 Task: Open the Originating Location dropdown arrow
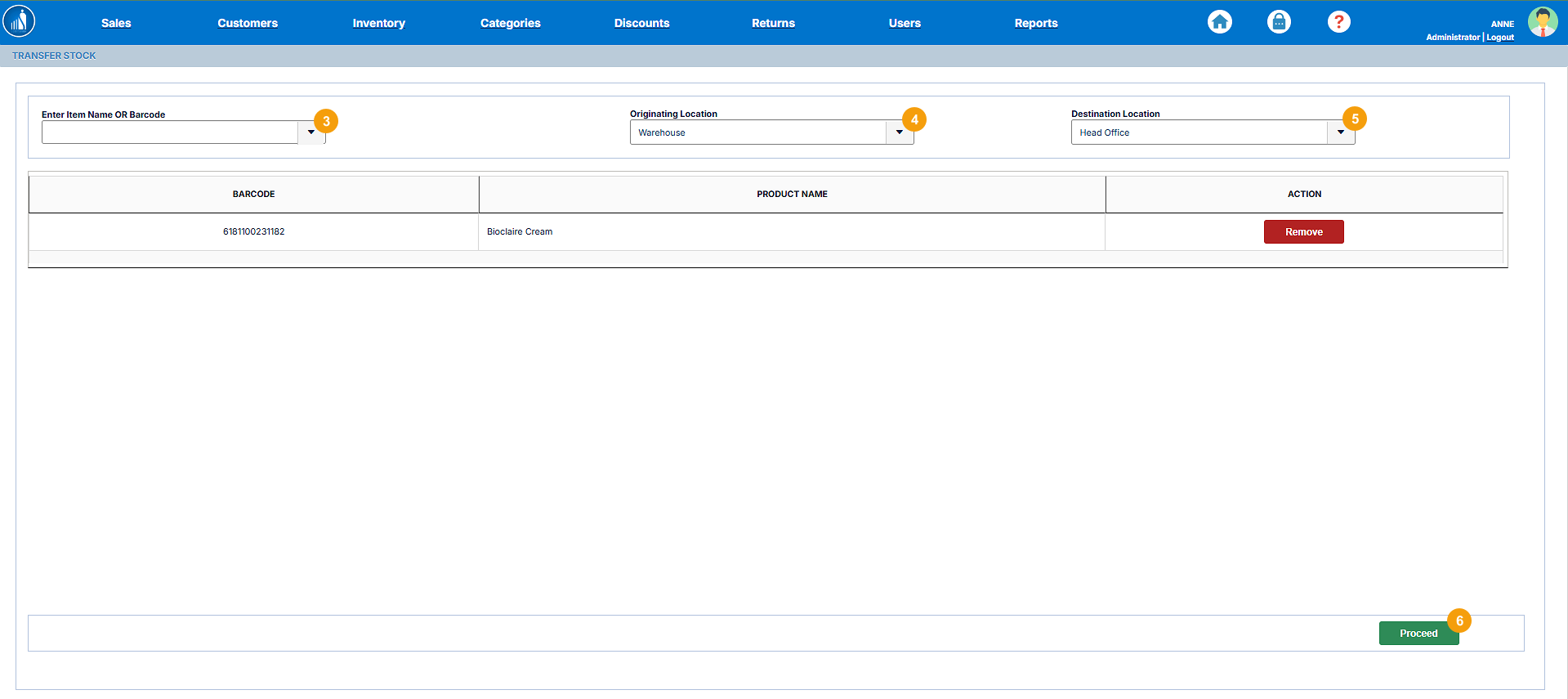tap(900, 132)
